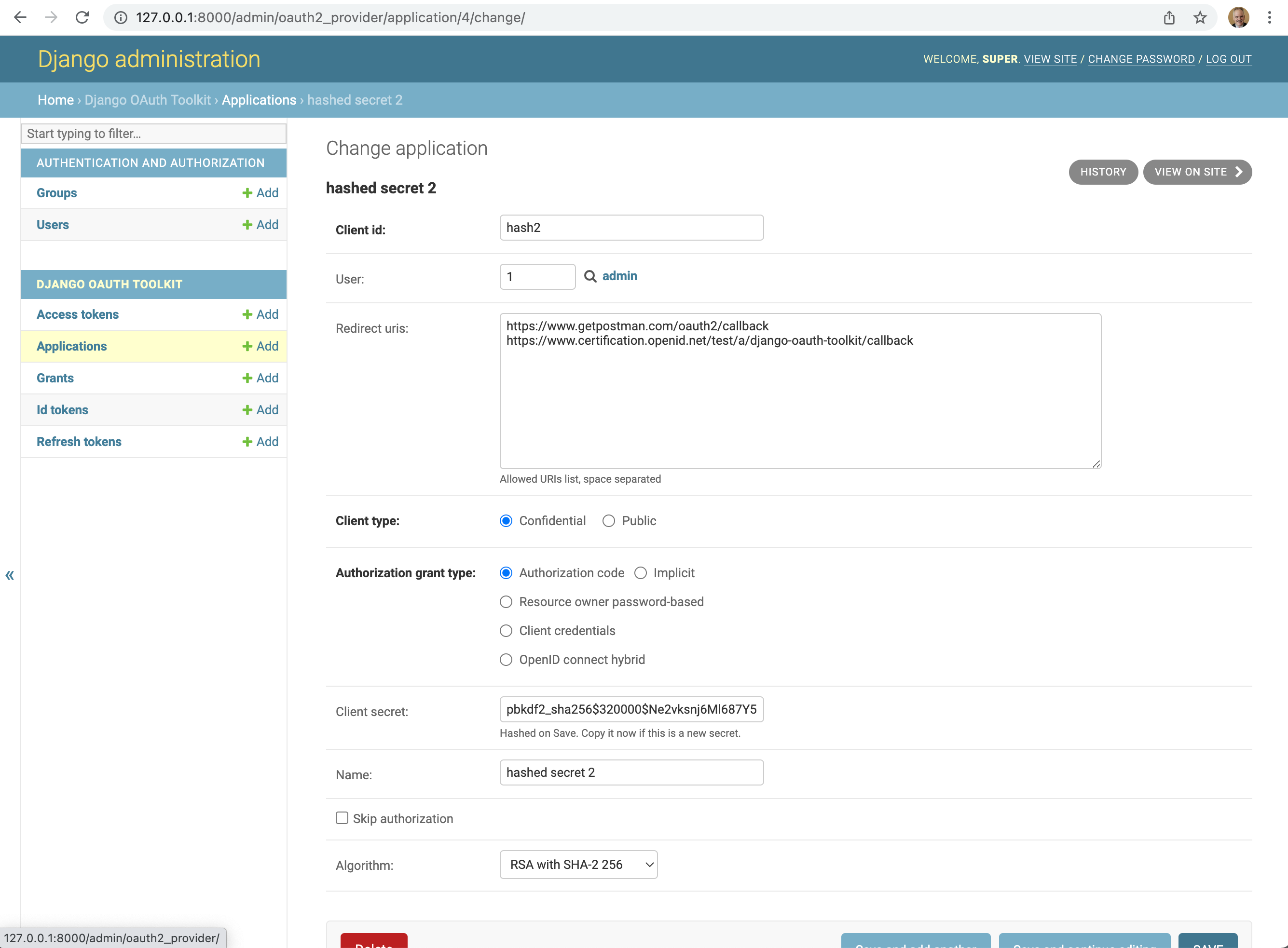Click the browser reload icon
Image resolution: width=1288 pixels, height=948 pixels.
click(82, 17)
